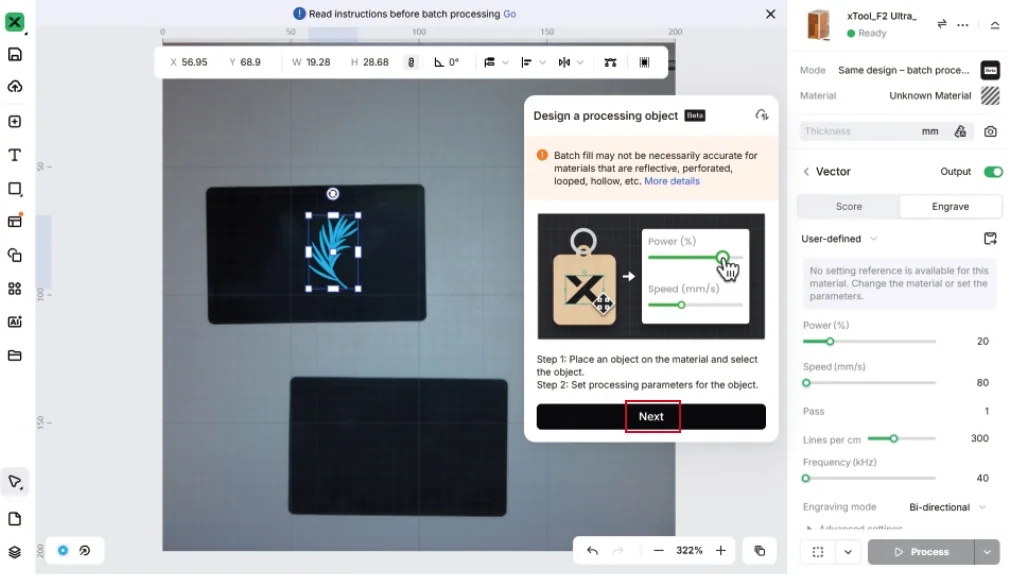1010x576 pixels.
Task: Click the Undo arrow
Action: (x=592, y=551)
